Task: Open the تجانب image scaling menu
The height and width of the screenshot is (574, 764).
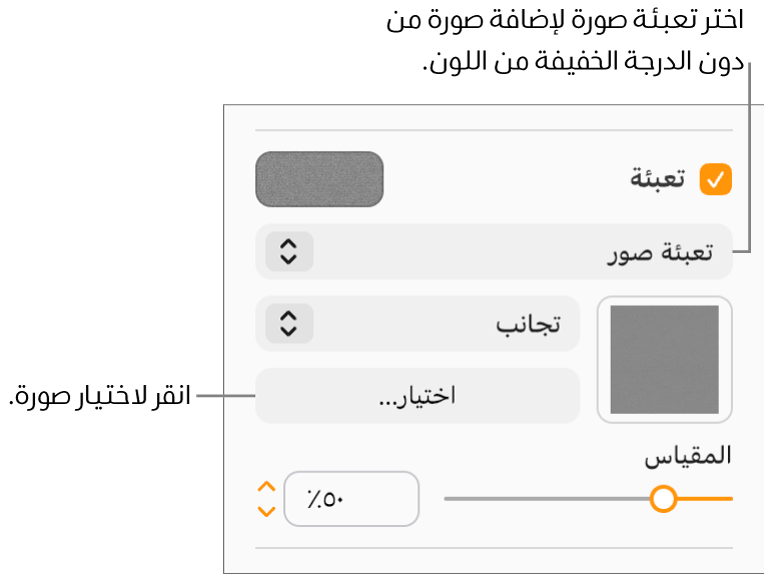Action: tap(418, 324)
